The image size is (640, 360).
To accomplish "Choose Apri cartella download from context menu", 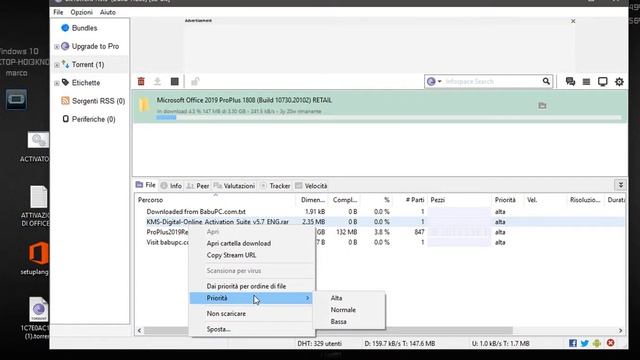I will tap(239, 243).
